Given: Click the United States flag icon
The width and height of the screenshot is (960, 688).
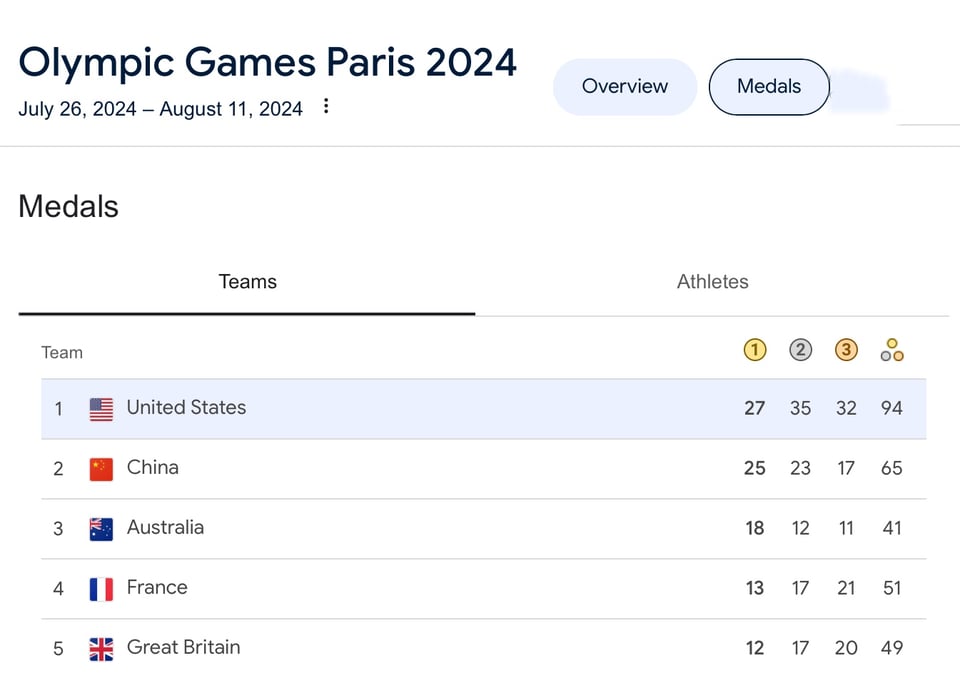Looking at the screenshot, I should (101, 409).
